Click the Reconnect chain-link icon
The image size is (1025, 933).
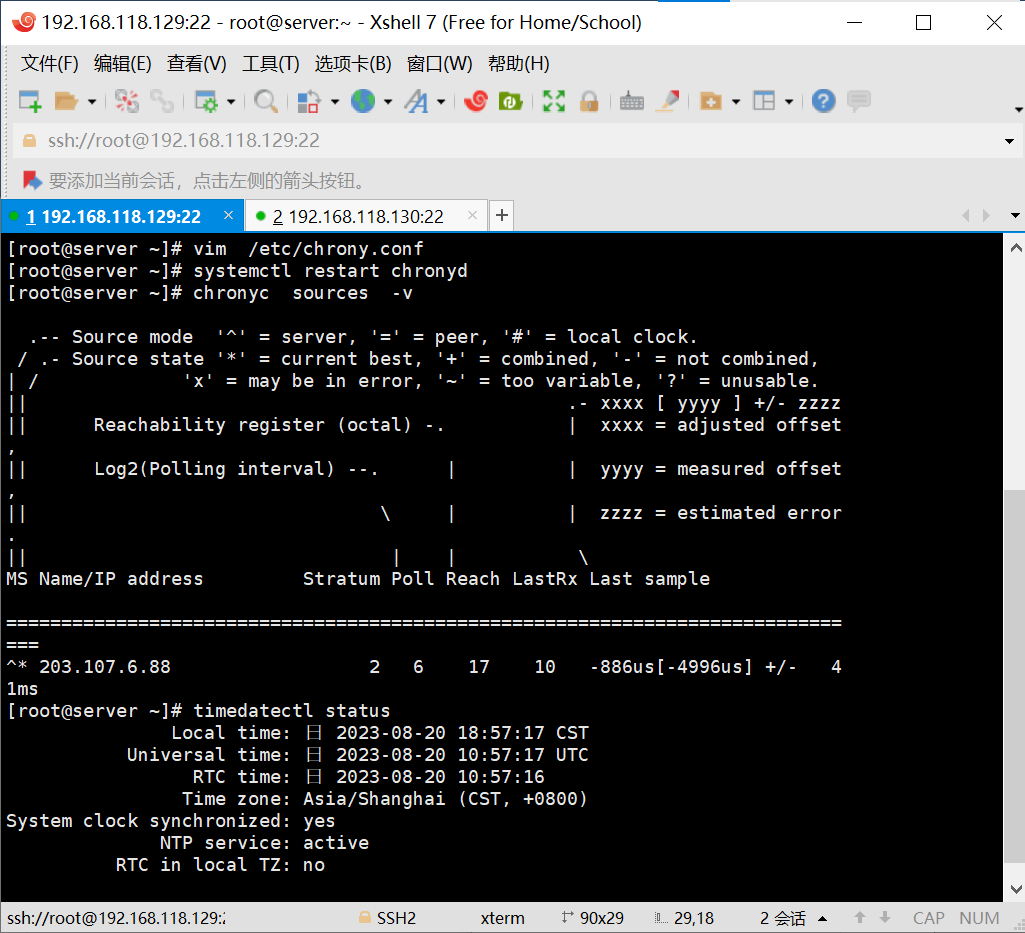pos(161,101)
